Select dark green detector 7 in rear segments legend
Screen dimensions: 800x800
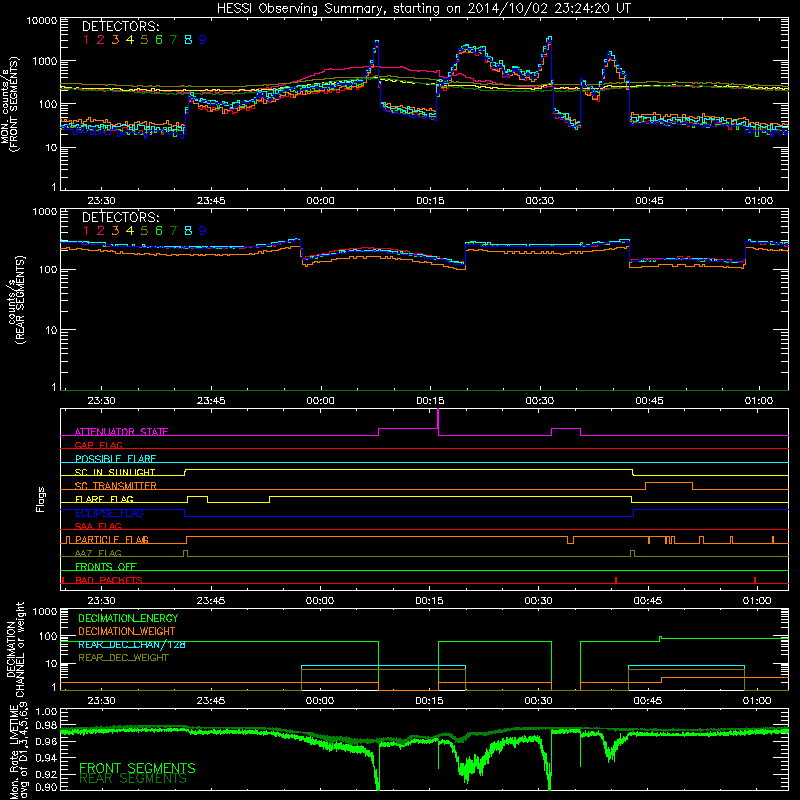pyautogui.click(x=173, y=231)
